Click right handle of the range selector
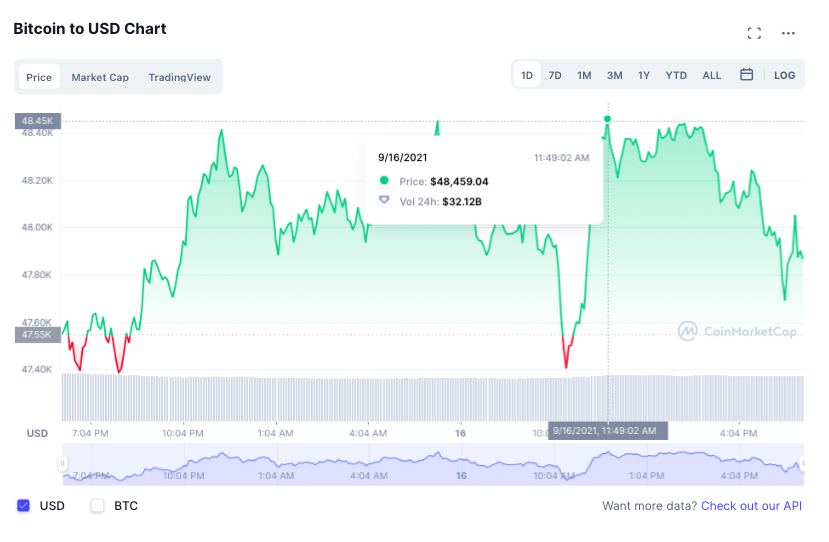 click(x=801, y=465)
